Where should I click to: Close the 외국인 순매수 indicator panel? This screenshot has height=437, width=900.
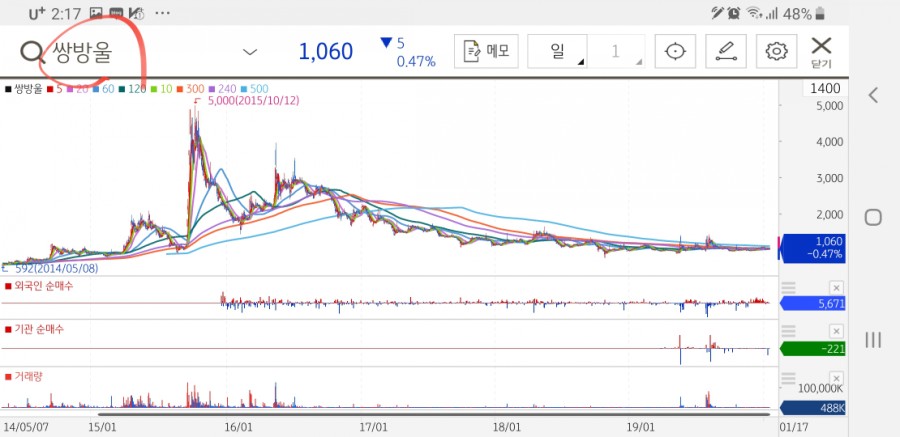(836, 288)
